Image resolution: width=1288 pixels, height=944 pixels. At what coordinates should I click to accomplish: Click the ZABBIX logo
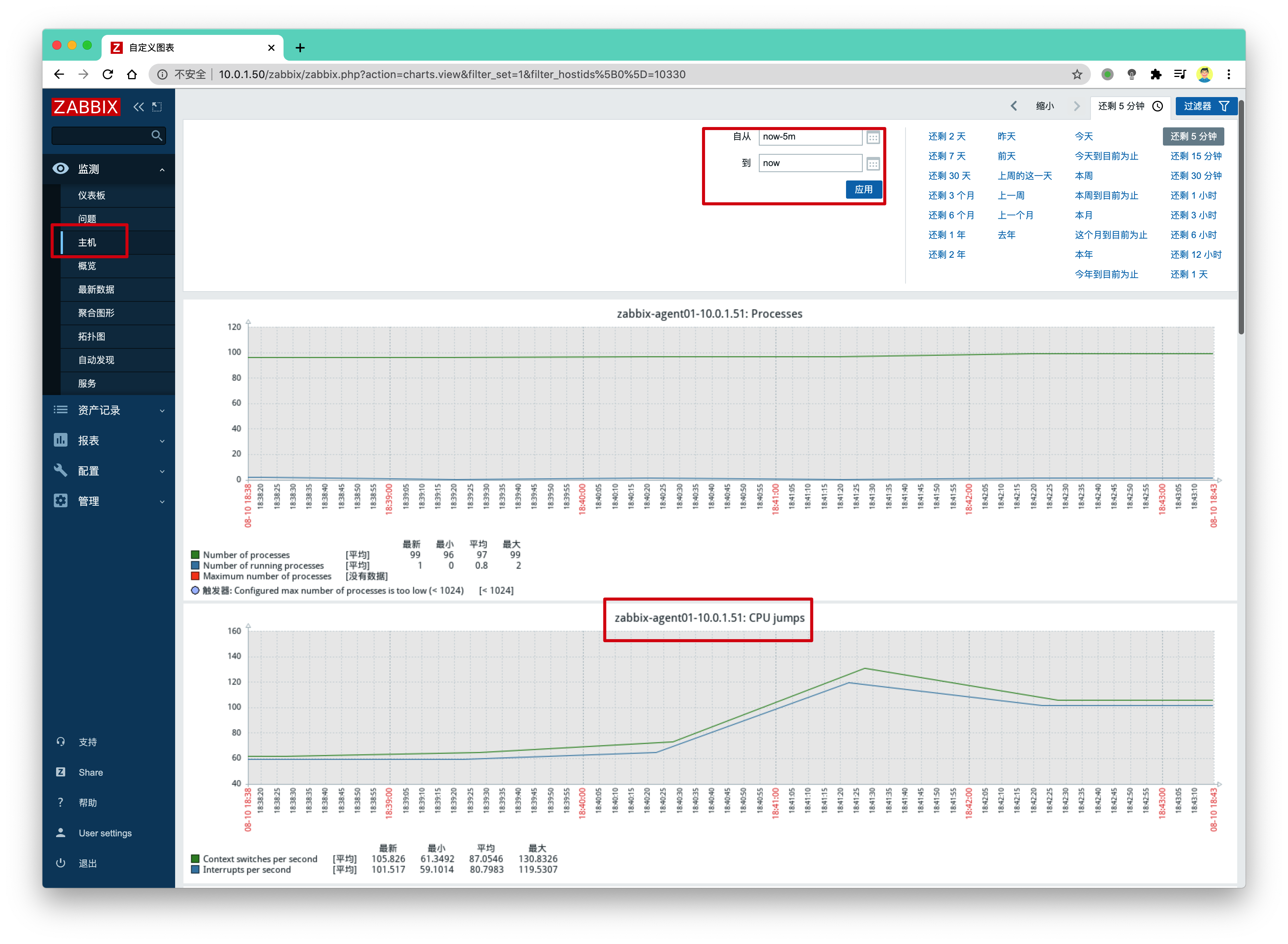pos(86,107)
